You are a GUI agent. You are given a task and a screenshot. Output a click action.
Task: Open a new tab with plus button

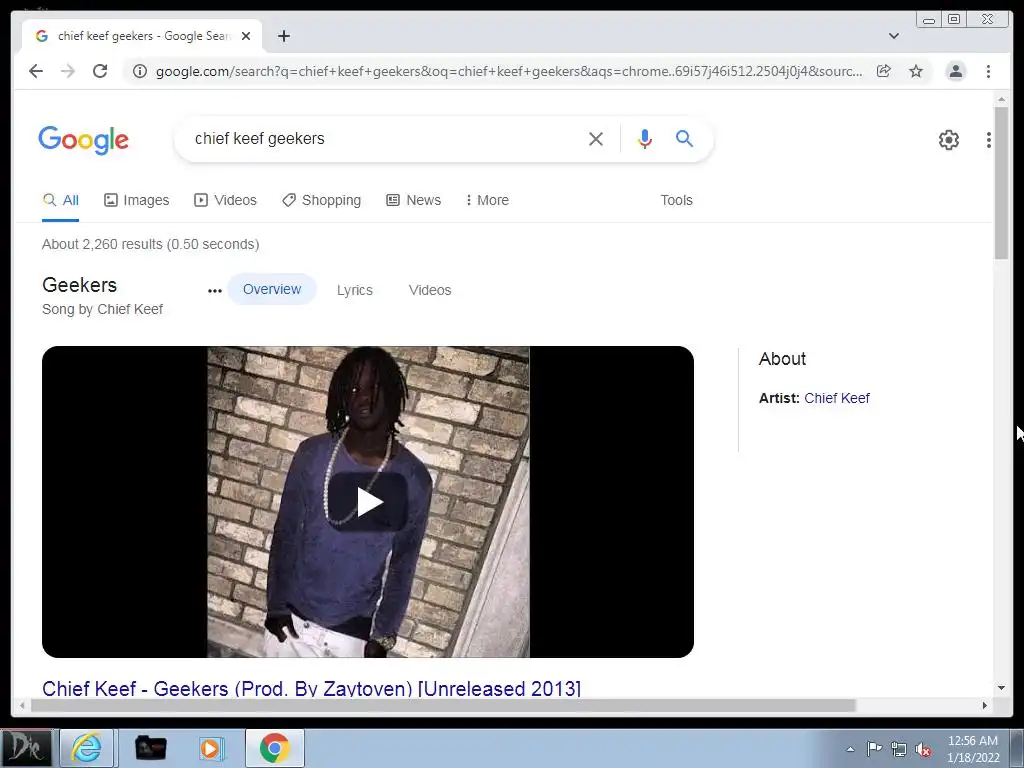pos(283,36)
